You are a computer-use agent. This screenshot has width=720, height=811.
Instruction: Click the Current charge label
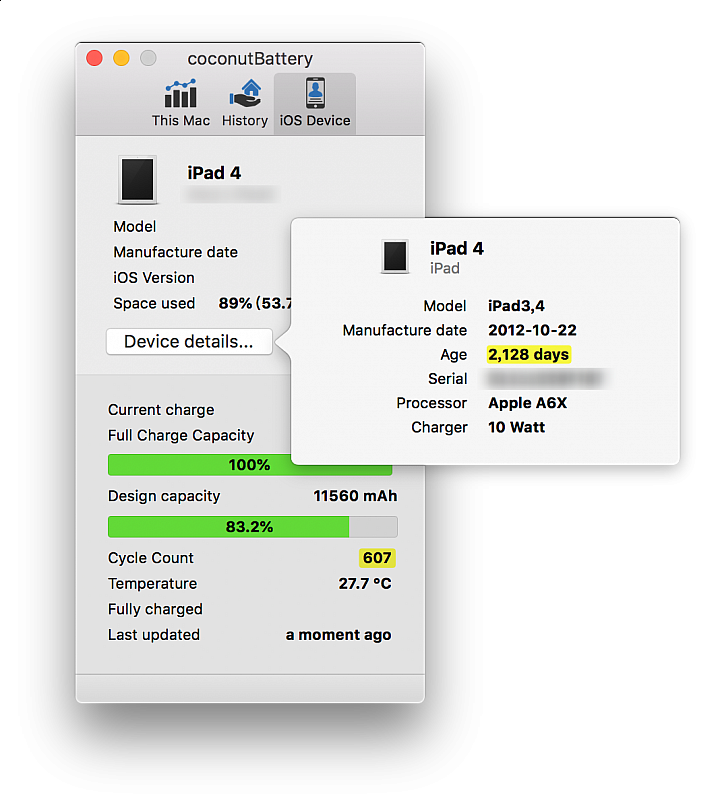pos(161,410)
